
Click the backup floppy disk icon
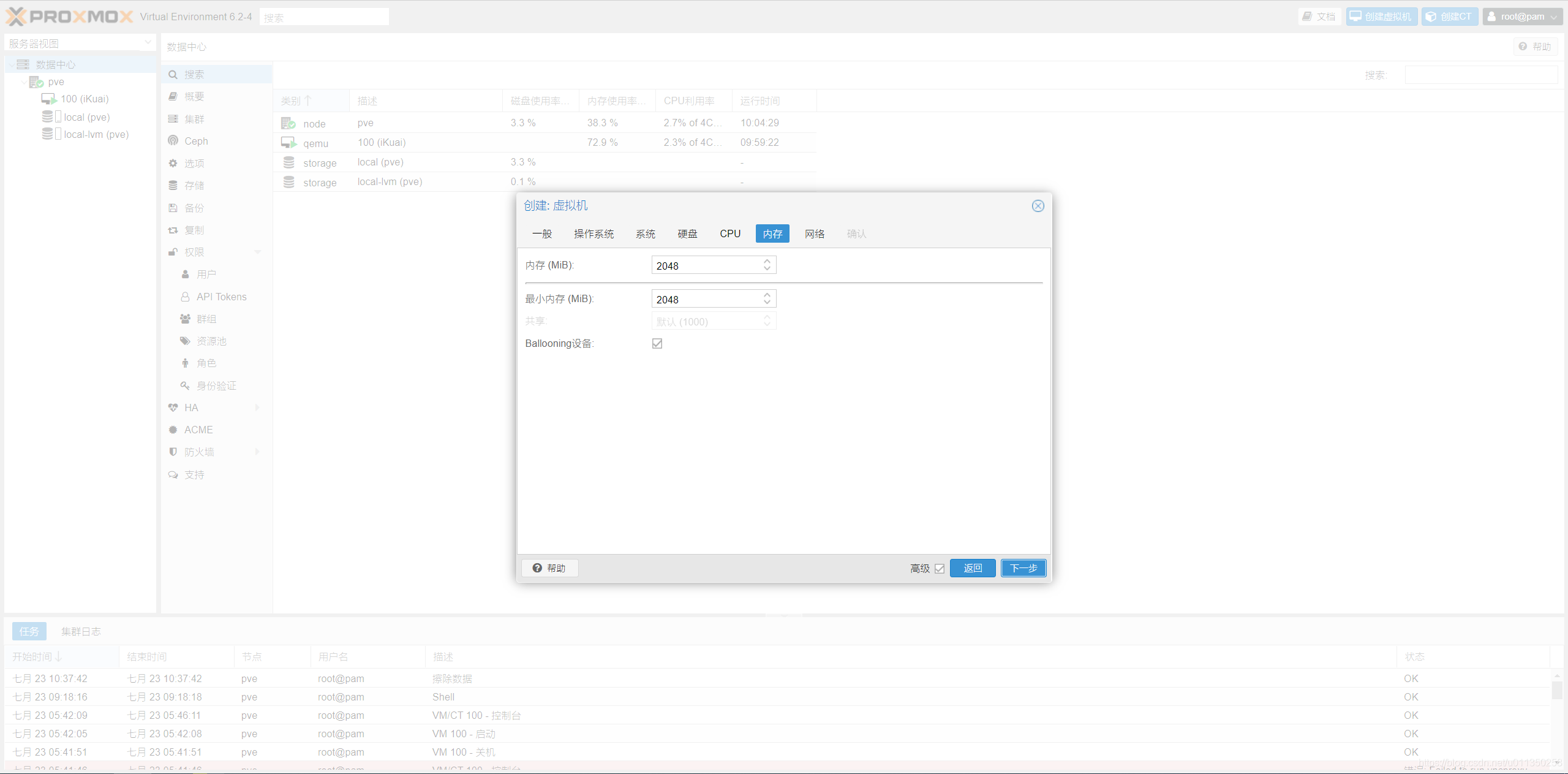[173, 208]
